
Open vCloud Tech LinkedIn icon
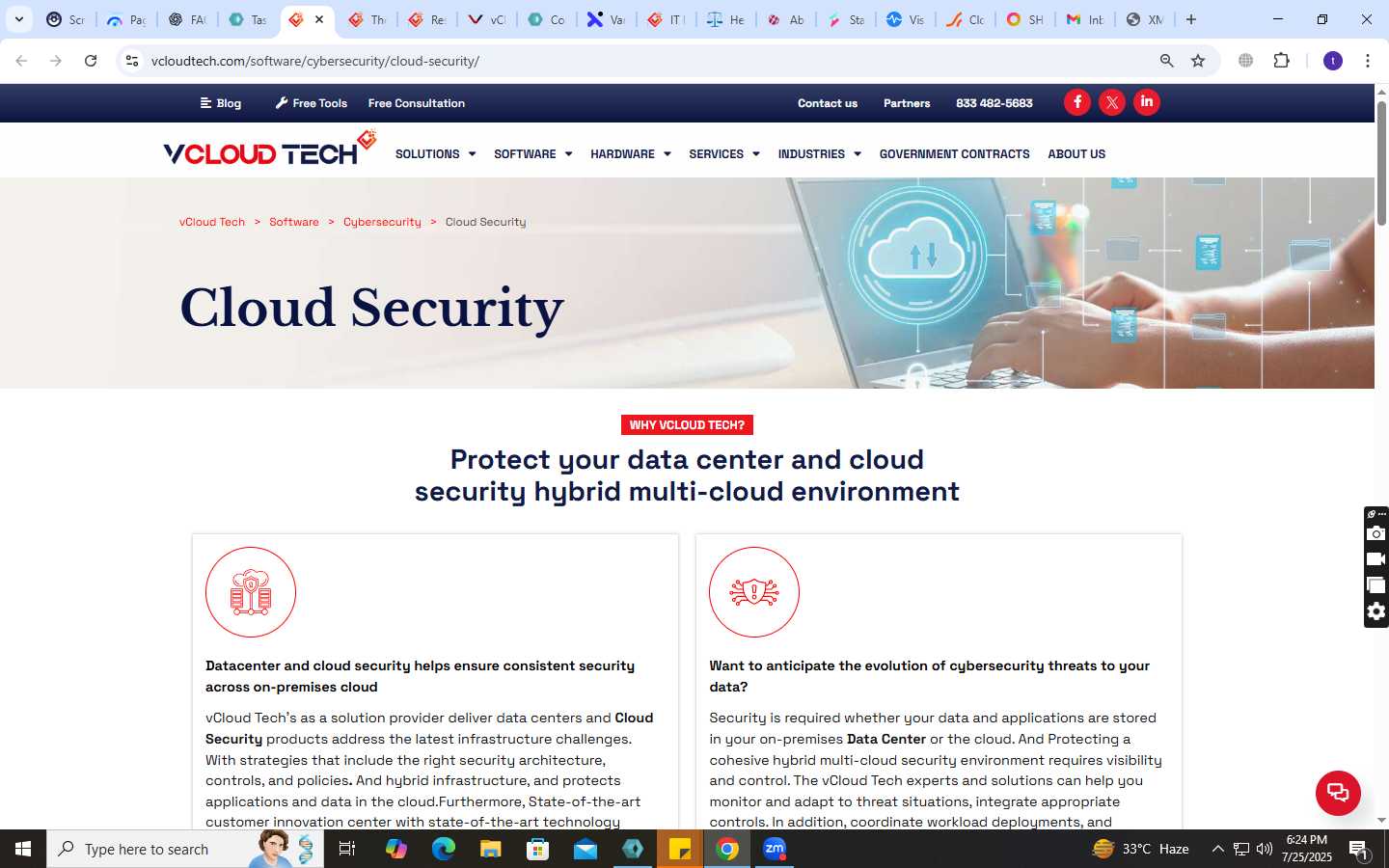pos(1147,102)
